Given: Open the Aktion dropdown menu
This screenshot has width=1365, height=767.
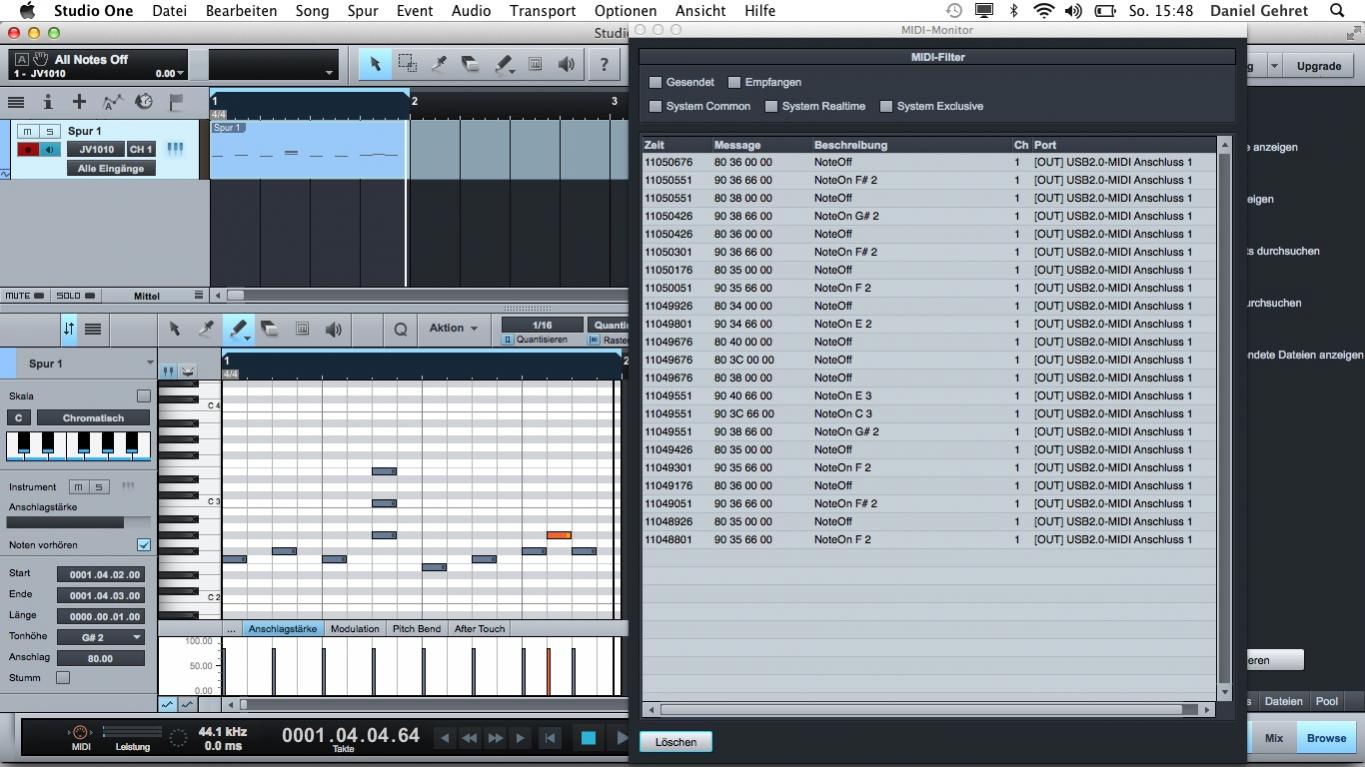Looking at the screenshot, I should click(453, 328).
